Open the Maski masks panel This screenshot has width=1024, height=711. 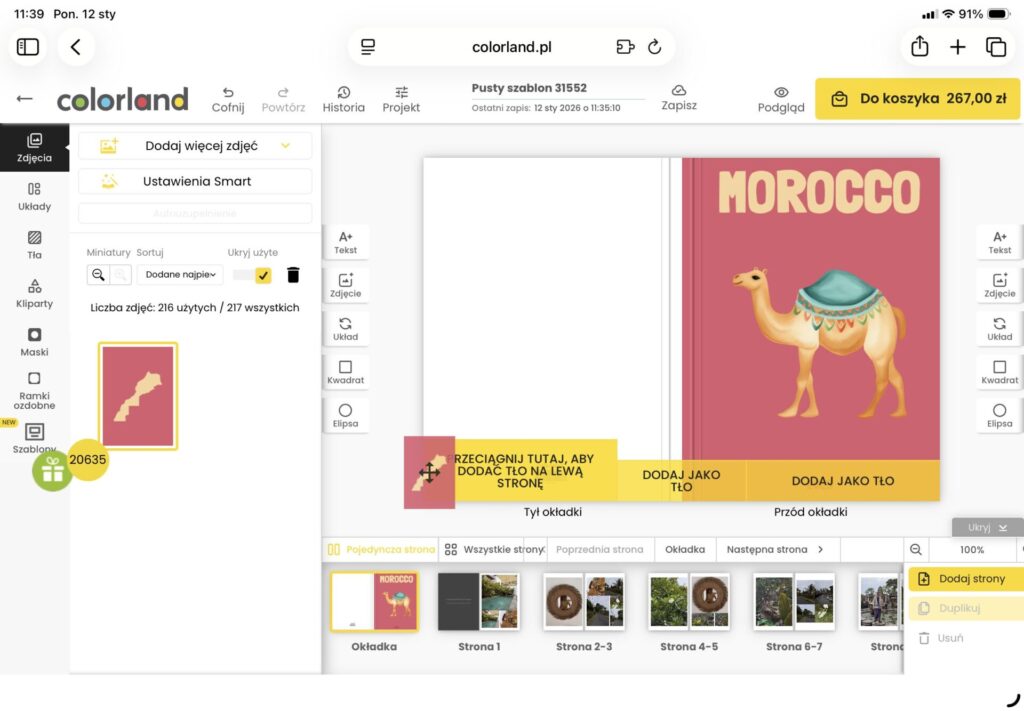(x=34, y=341)
